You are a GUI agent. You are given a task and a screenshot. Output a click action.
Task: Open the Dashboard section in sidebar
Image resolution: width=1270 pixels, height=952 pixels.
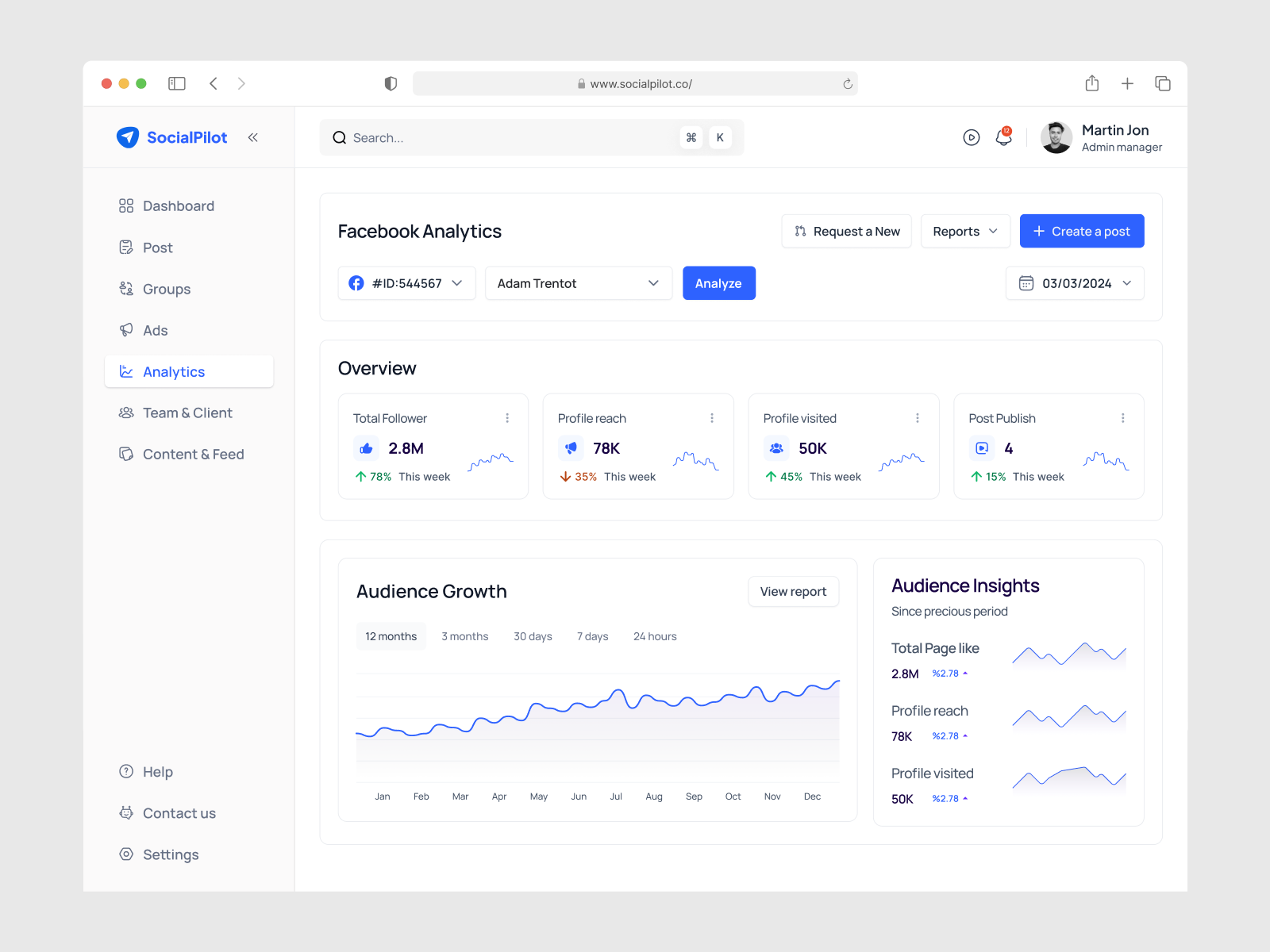[178, 205]
